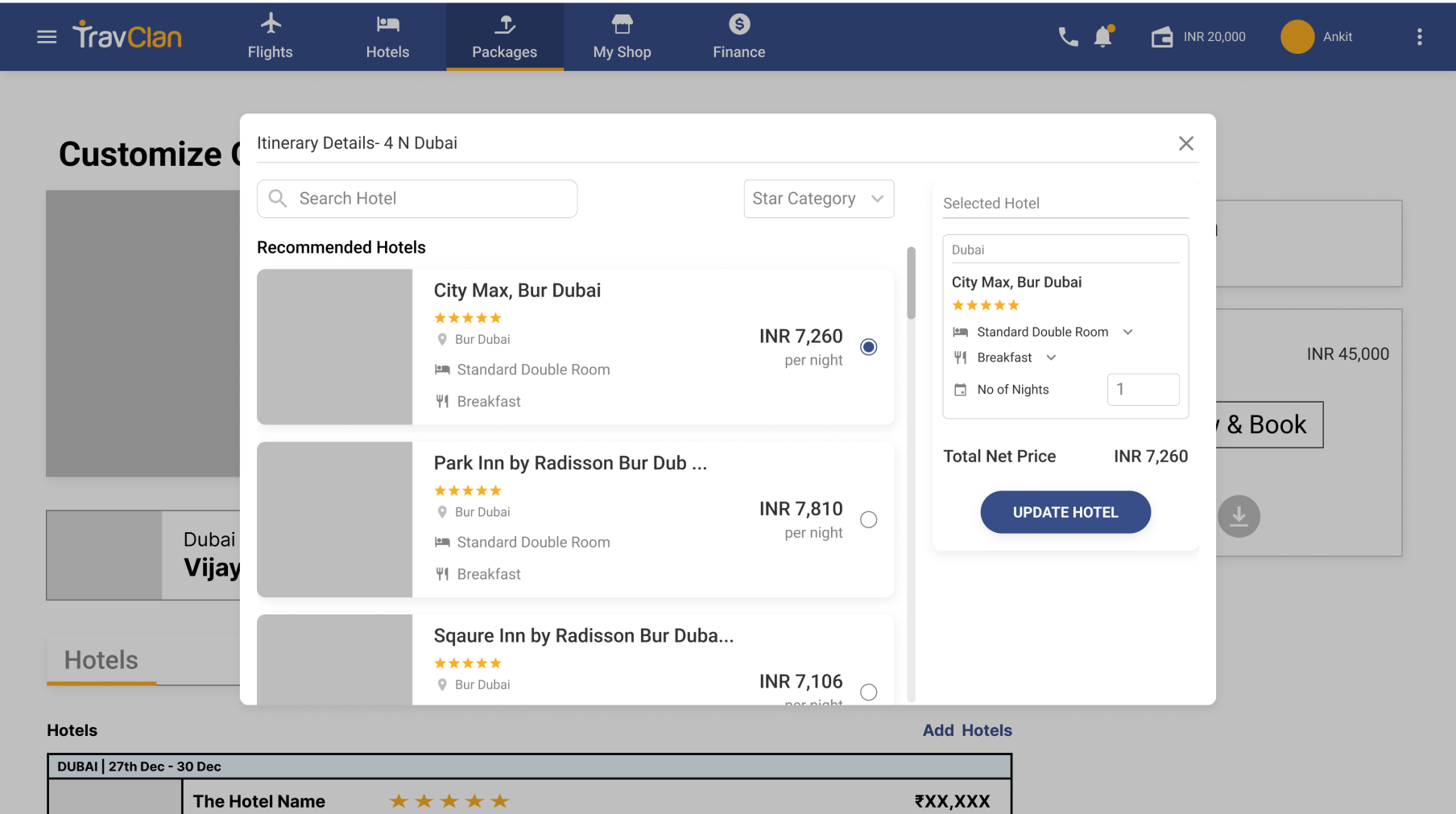Go to the Flights tab

pyautogui.click(x=270, y=37)
